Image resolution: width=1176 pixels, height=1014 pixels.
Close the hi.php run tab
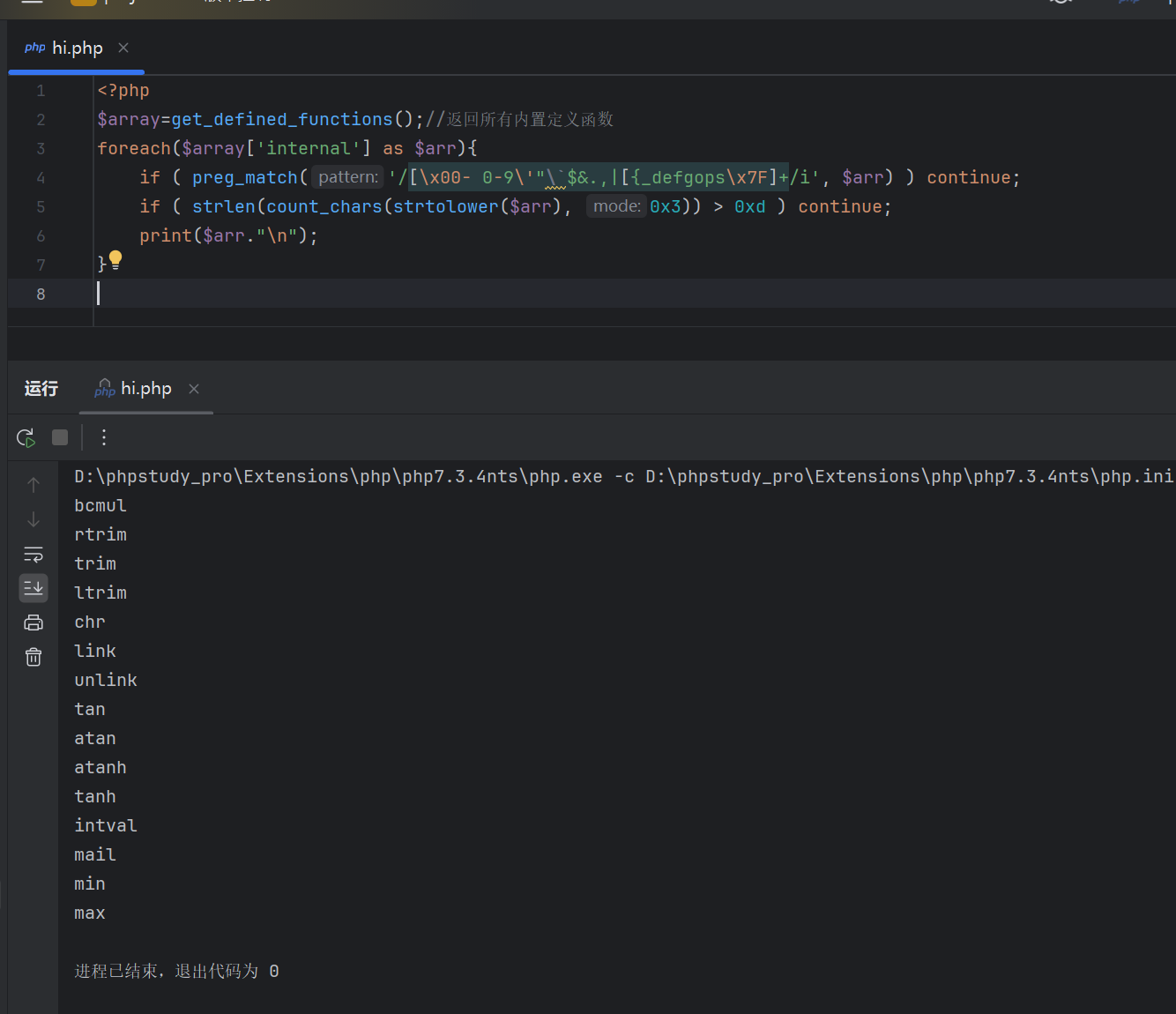194,389
